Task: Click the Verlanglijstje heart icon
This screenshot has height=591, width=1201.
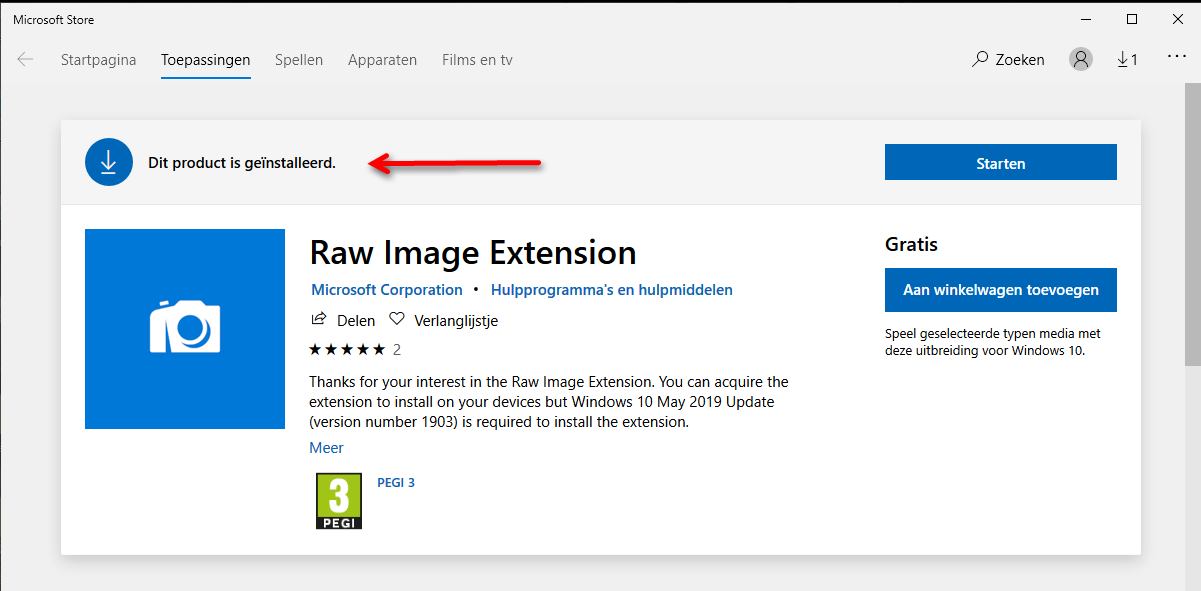Action: tap(397, 320)
